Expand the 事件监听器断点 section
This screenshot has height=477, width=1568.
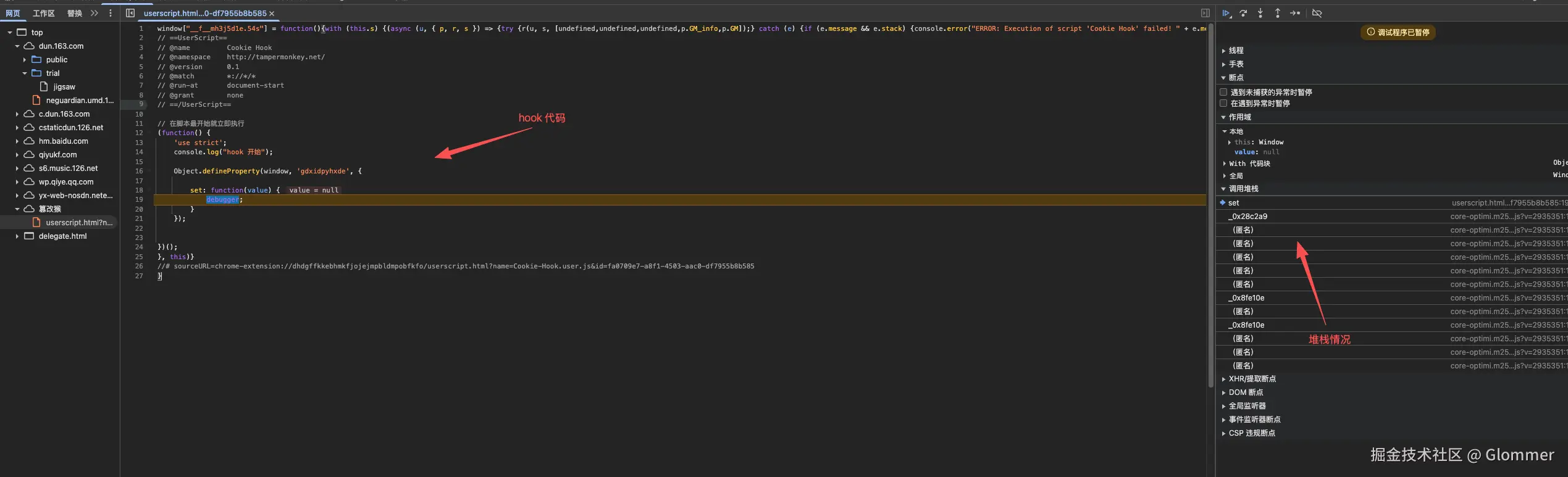(1223, 420)
